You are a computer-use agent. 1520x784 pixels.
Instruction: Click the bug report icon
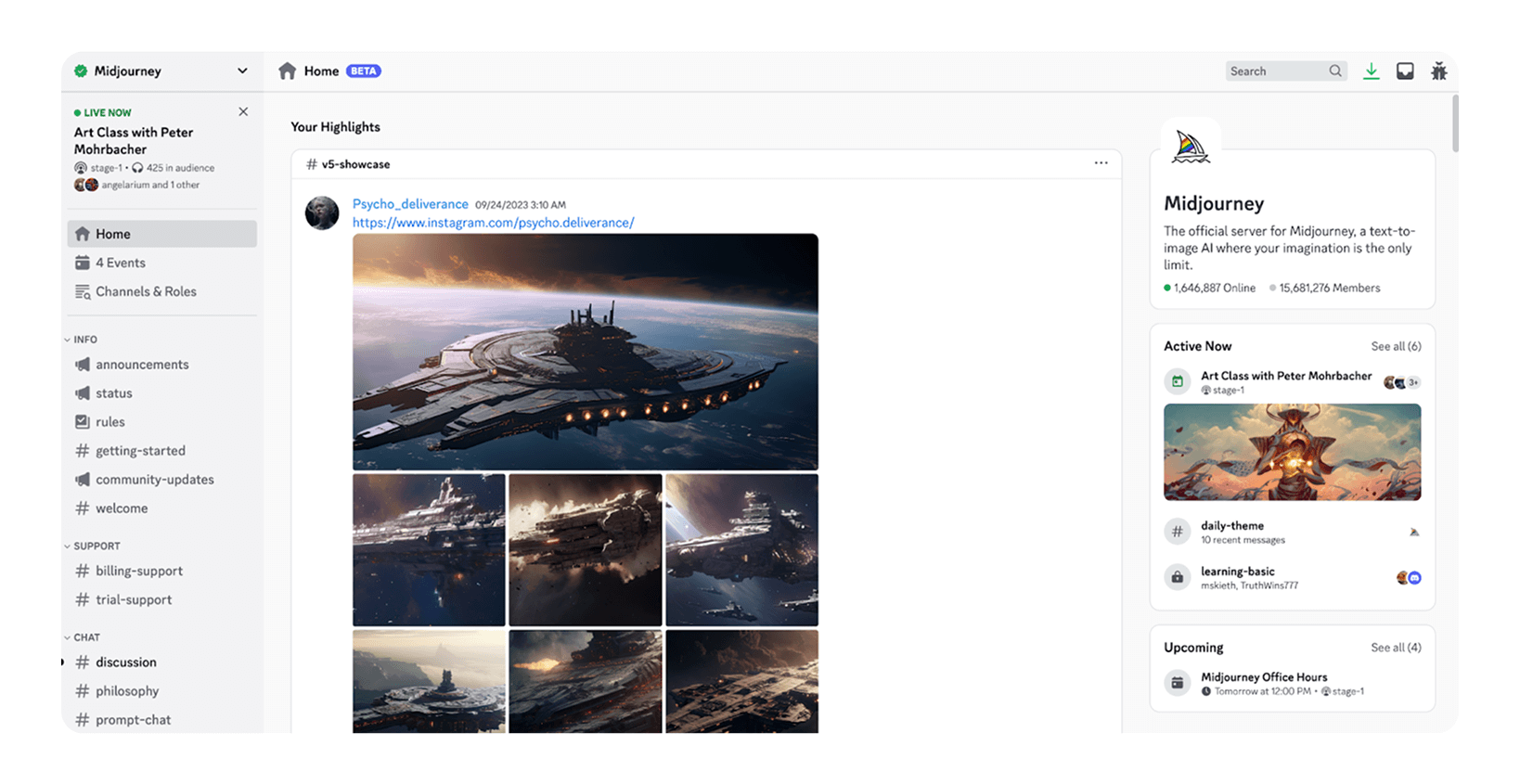point(1439,71)
